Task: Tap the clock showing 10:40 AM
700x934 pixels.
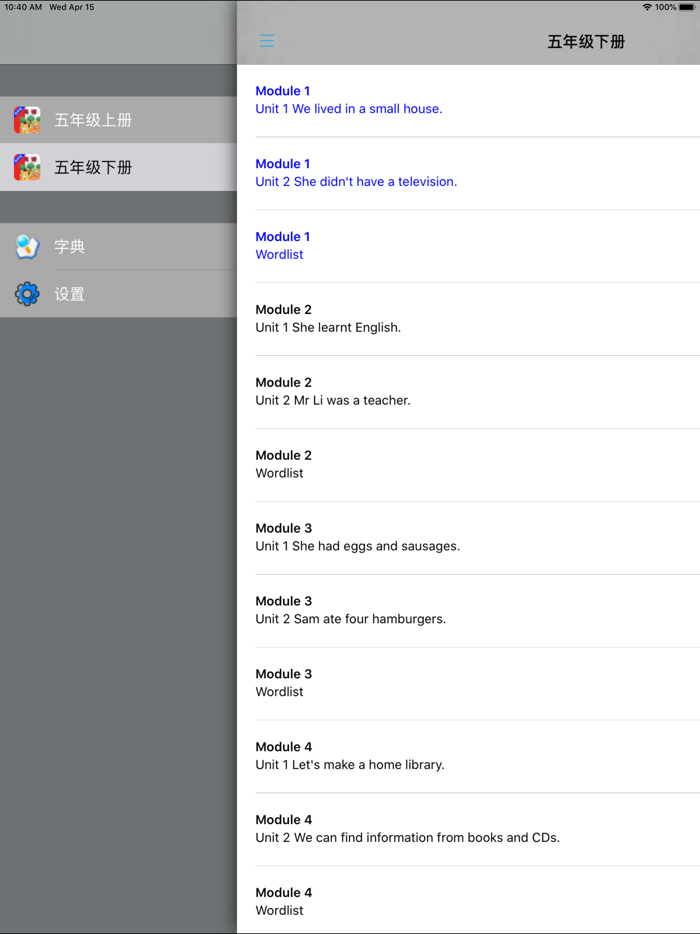Action: click(x=23, y=7)
